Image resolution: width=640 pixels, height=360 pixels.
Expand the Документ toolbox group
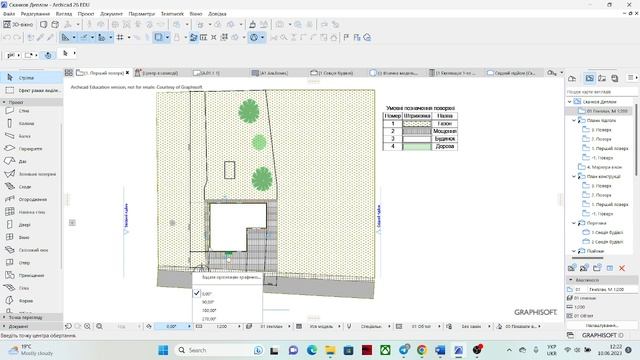(4, 326)
